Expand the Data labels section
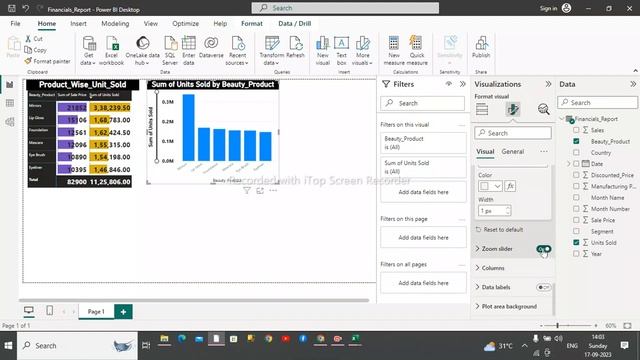The image size is (640, 360). click(x=477, y=287)
